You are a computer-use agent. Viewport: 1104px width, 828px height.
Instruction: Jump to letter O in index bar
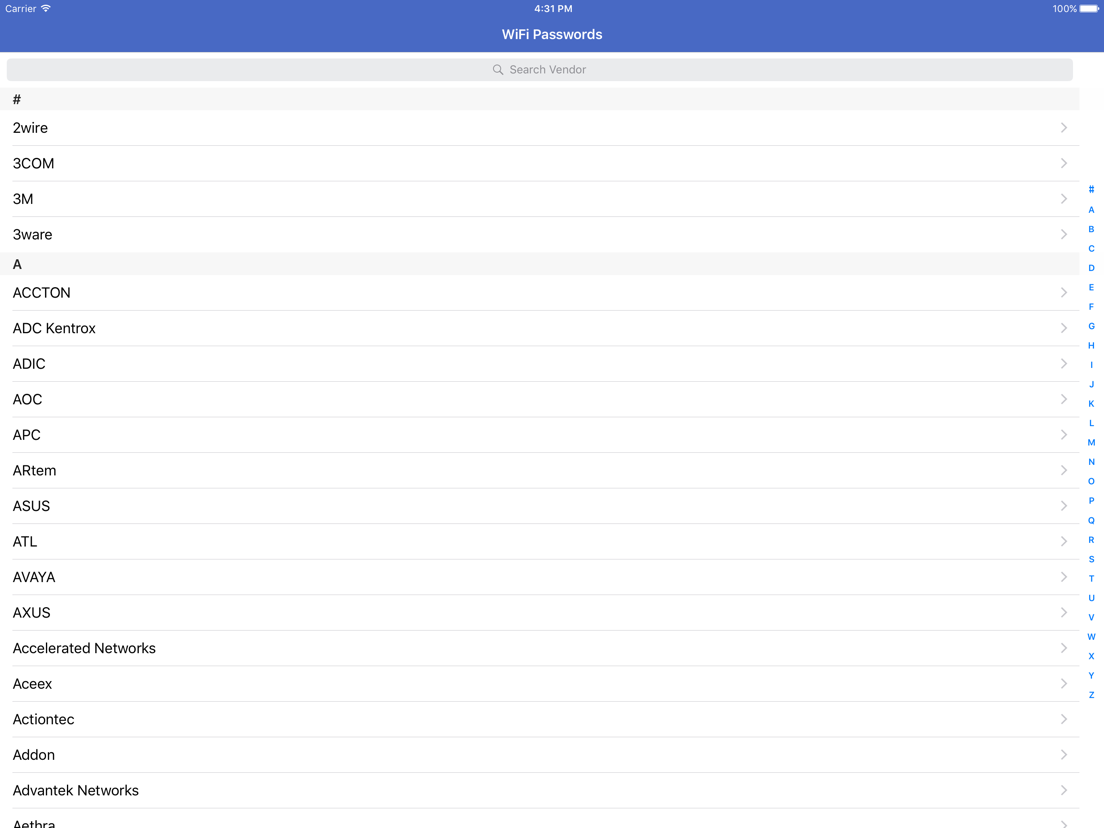(1091, 481)
